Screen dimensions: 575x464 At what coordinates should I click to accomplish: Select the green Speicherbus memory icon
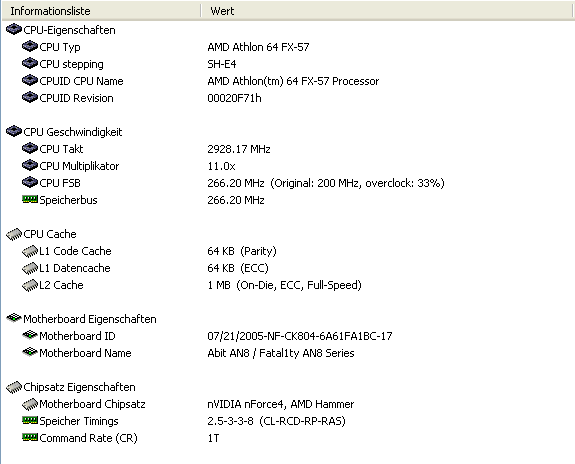(30, 200)
